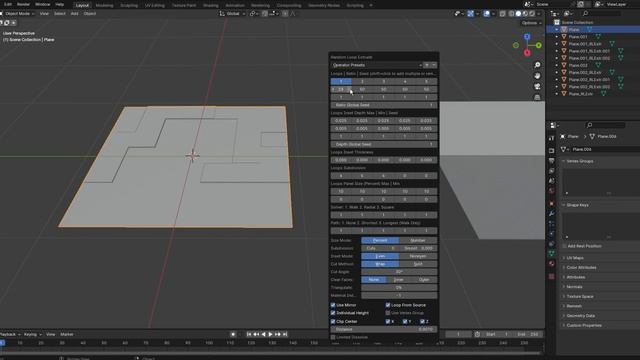The width and height of the screenshot is (640, 360).
Task: Click the Scene Collection icon in outliner
Action: (x=557, y=22)
